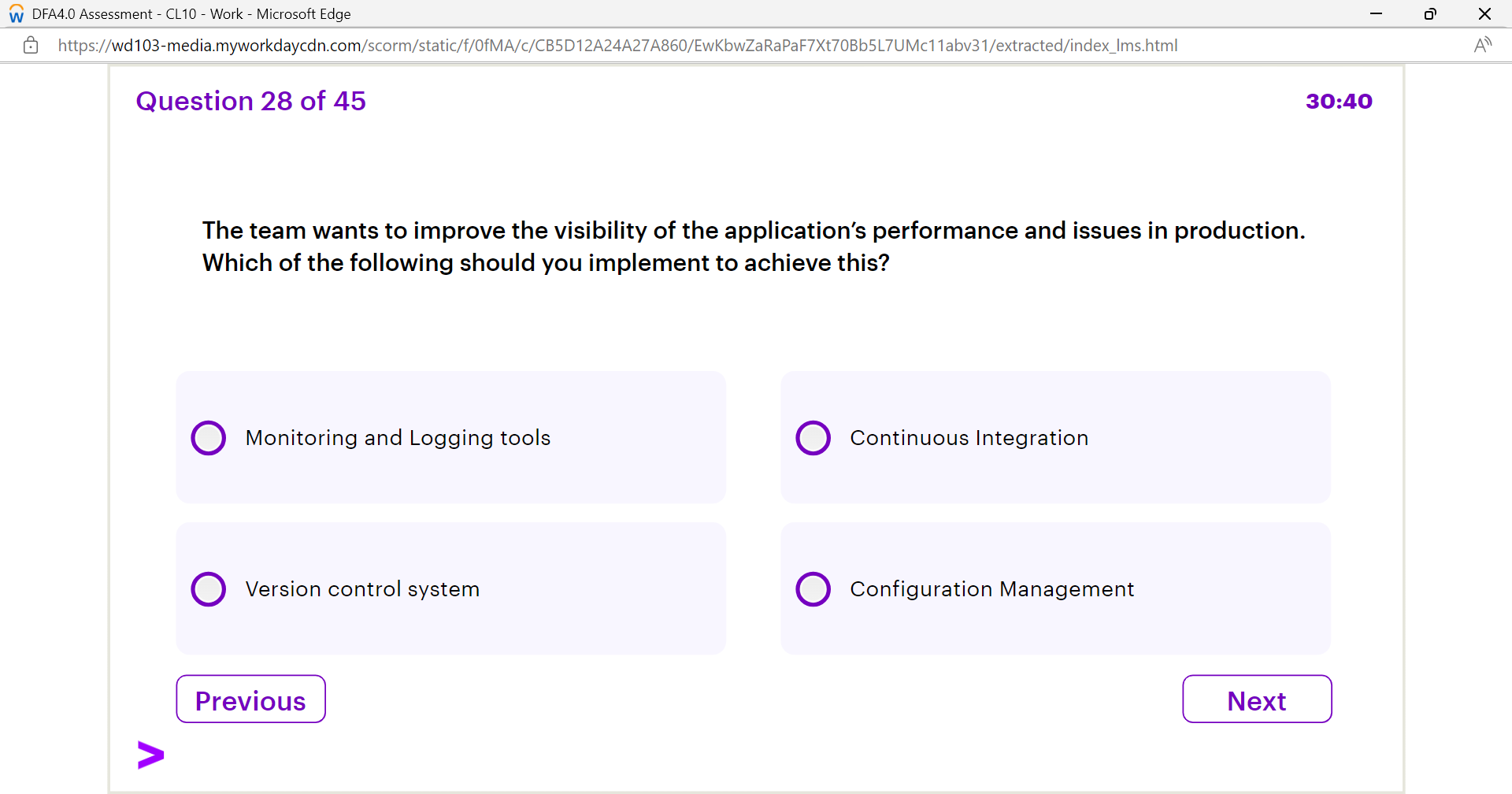The width and height of the screenshot is (1512, 794).
Task: Minimize the Edge window
Action: click(x=1376, y=14)
